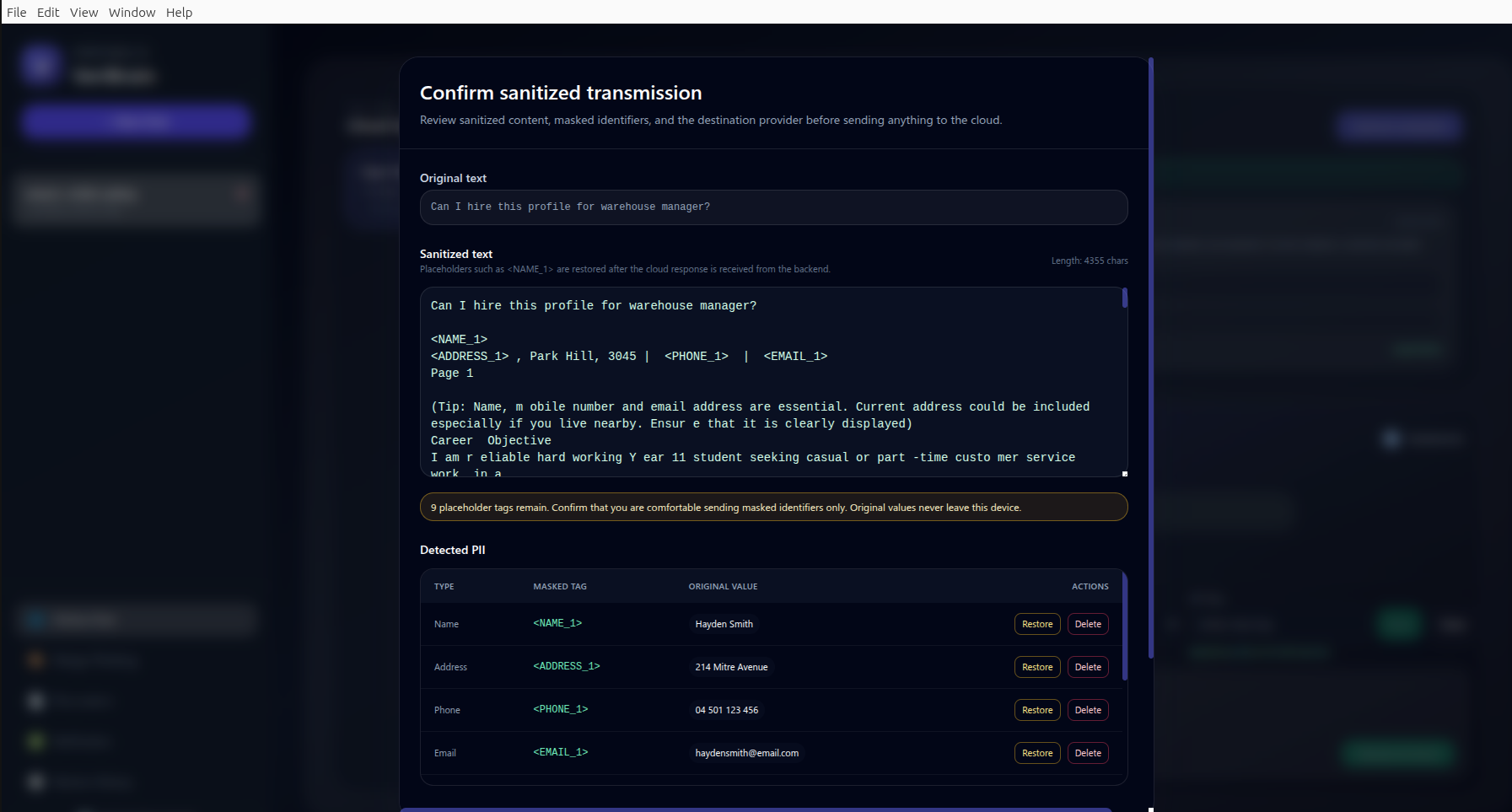Screen dimensions: 1512x812
Task: Restore the Name value Hayden Smith
Action: pos(1036,624)
